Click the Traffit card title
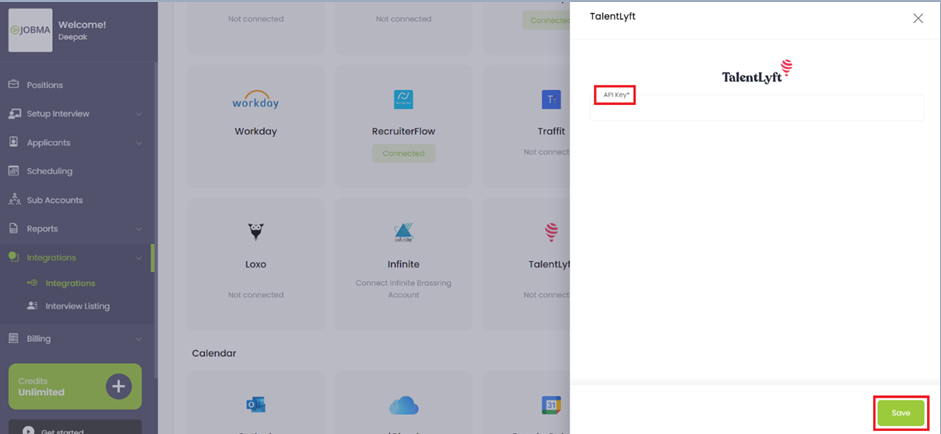The height and width of the screenshot is (434, 941). pos(551,131)
